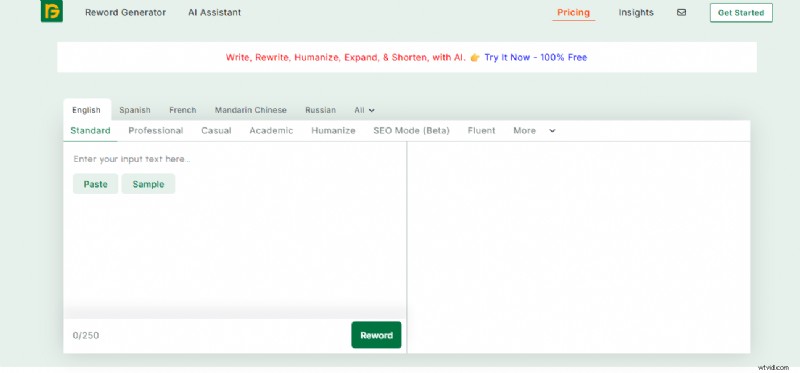Click the output result panel
The width and height of the screenshot is (800, 373).
[x=579, y=247]
